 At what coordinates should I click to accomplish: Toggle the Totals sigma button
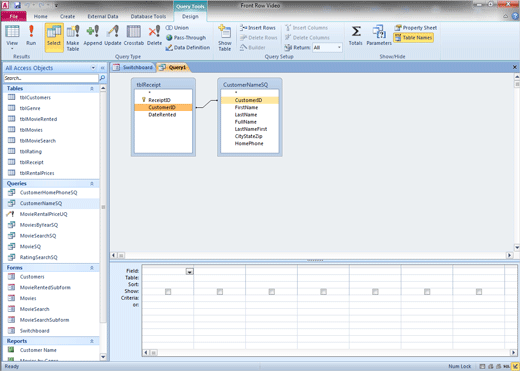356,35
